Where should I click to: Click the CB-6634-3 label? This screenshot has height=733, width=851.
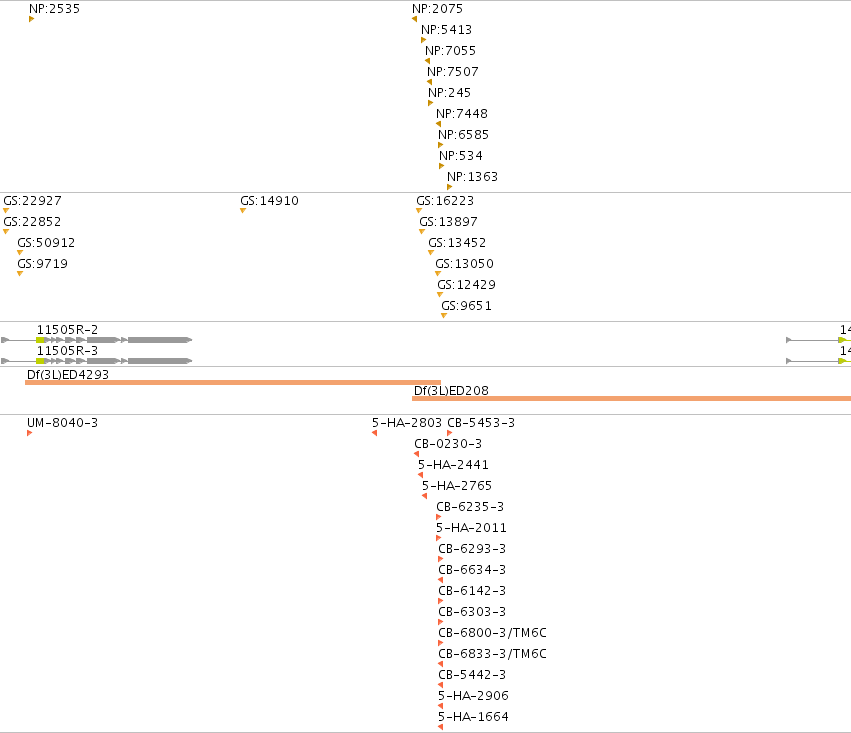click(x=472, y=570)
